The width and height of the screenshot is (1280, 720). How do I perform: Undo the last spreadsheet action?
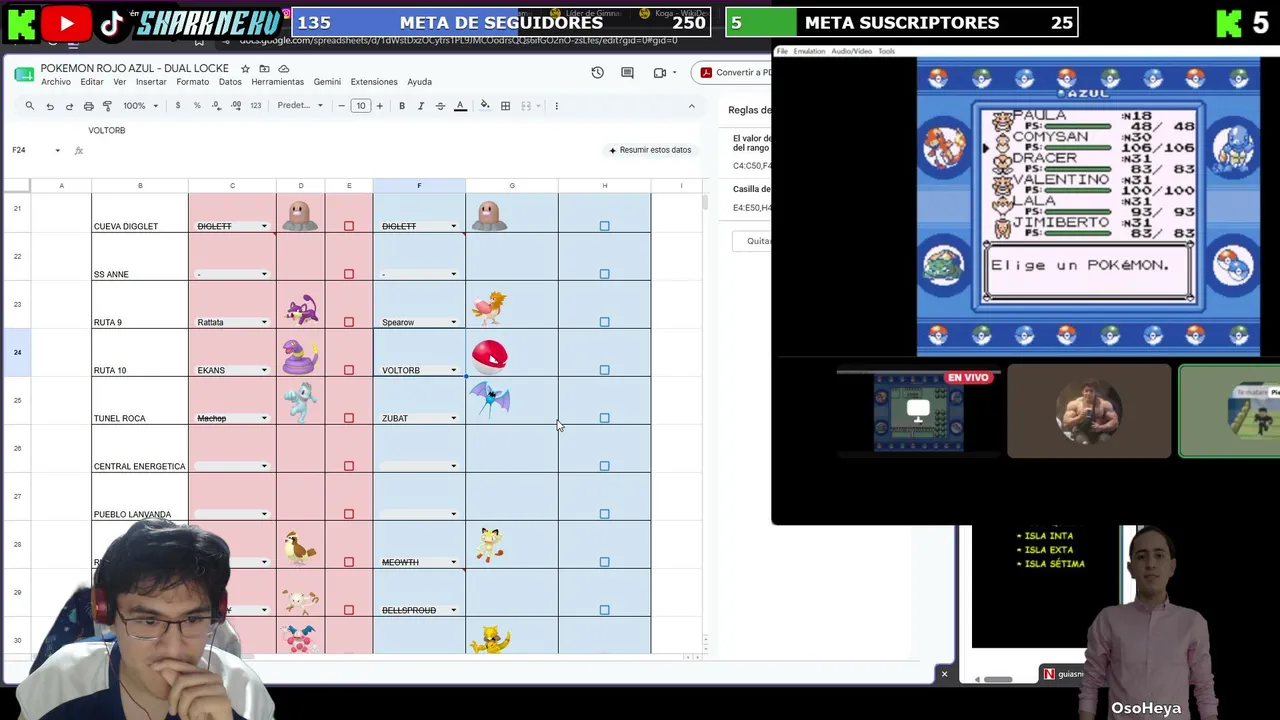pos(50,106)
